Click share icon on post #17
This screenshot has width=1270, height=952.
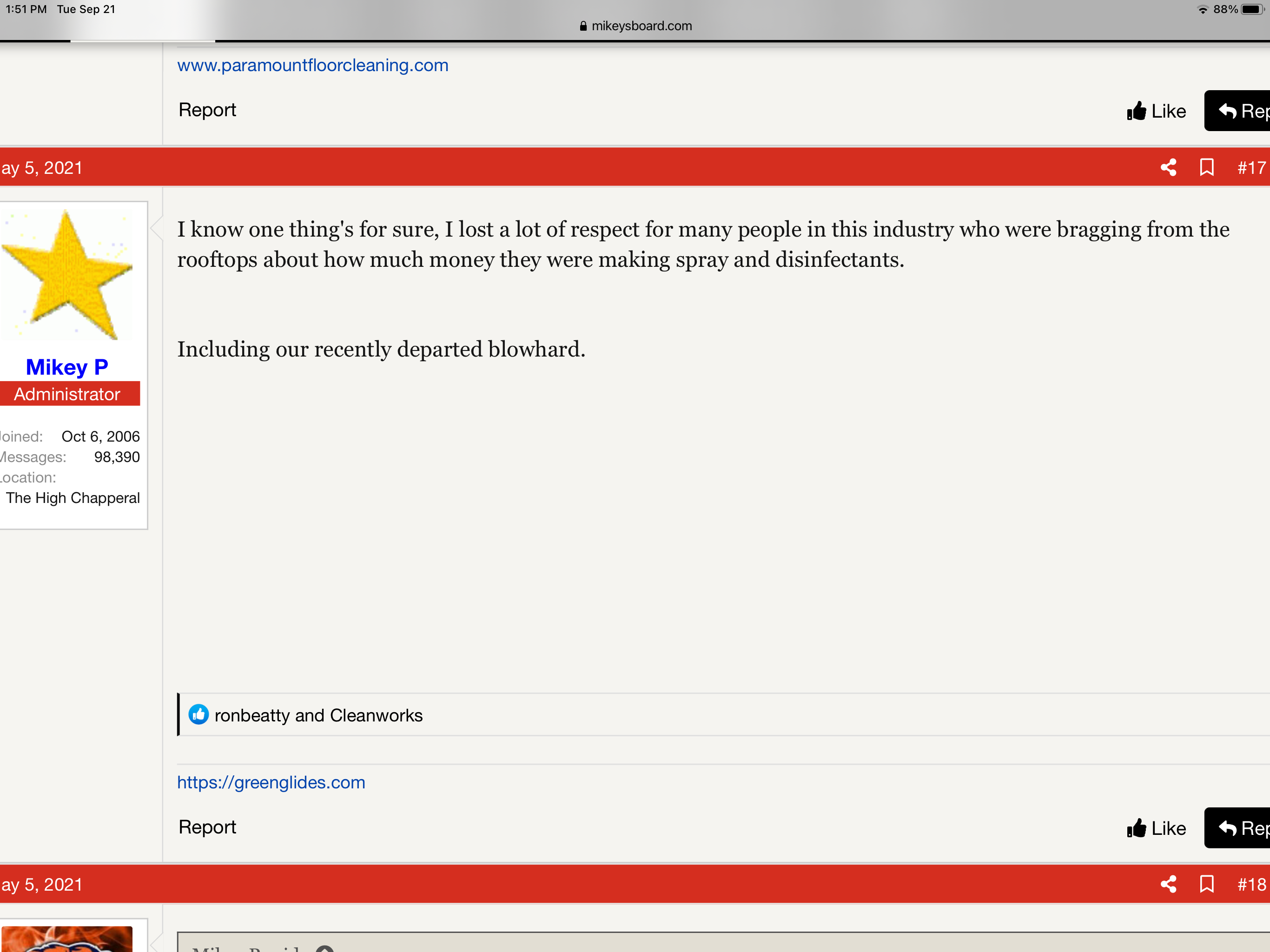[x=1168, y=167]
